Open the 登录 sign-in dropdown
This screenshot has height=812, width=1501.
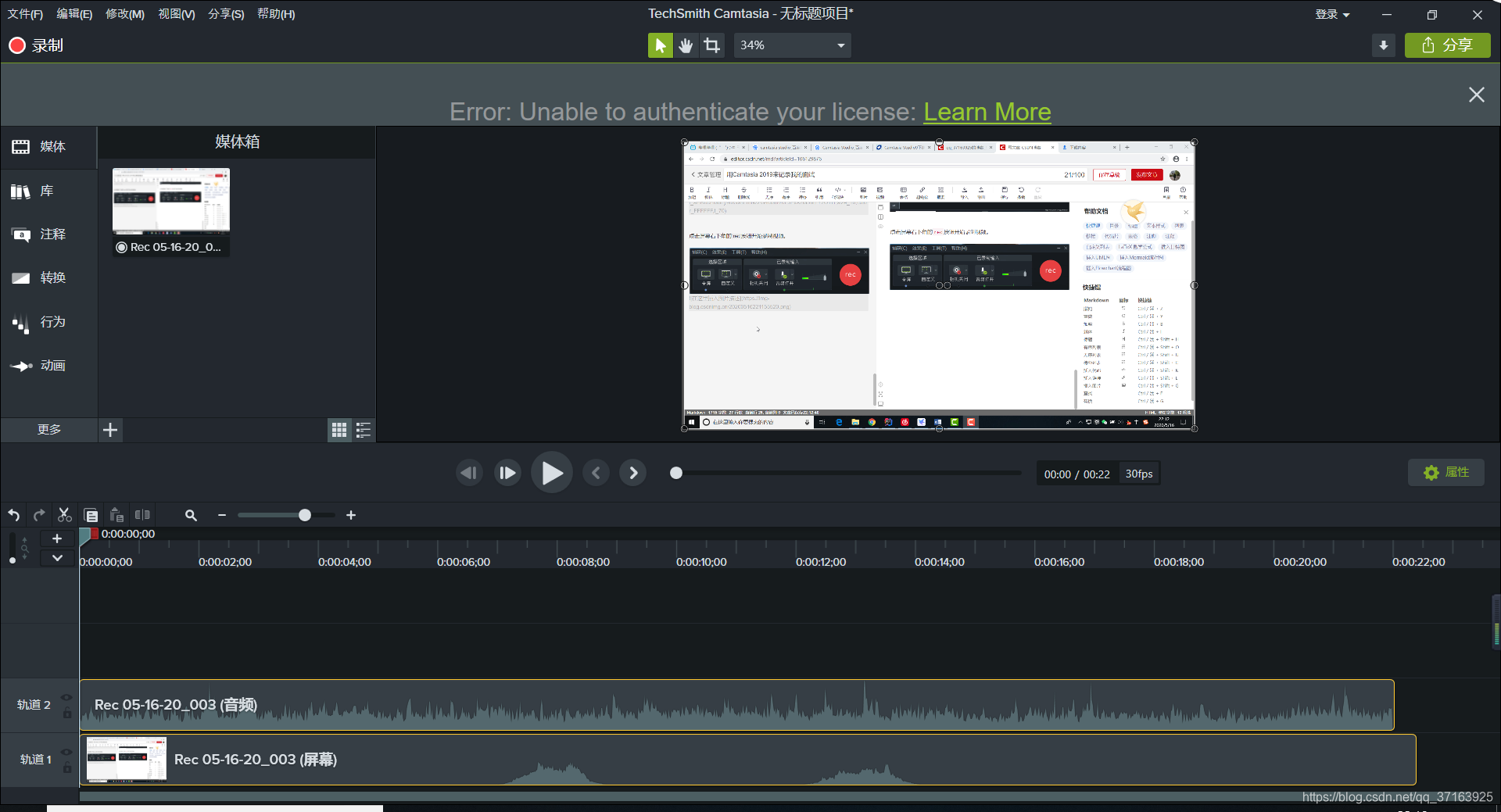[x=1332, y=14]
